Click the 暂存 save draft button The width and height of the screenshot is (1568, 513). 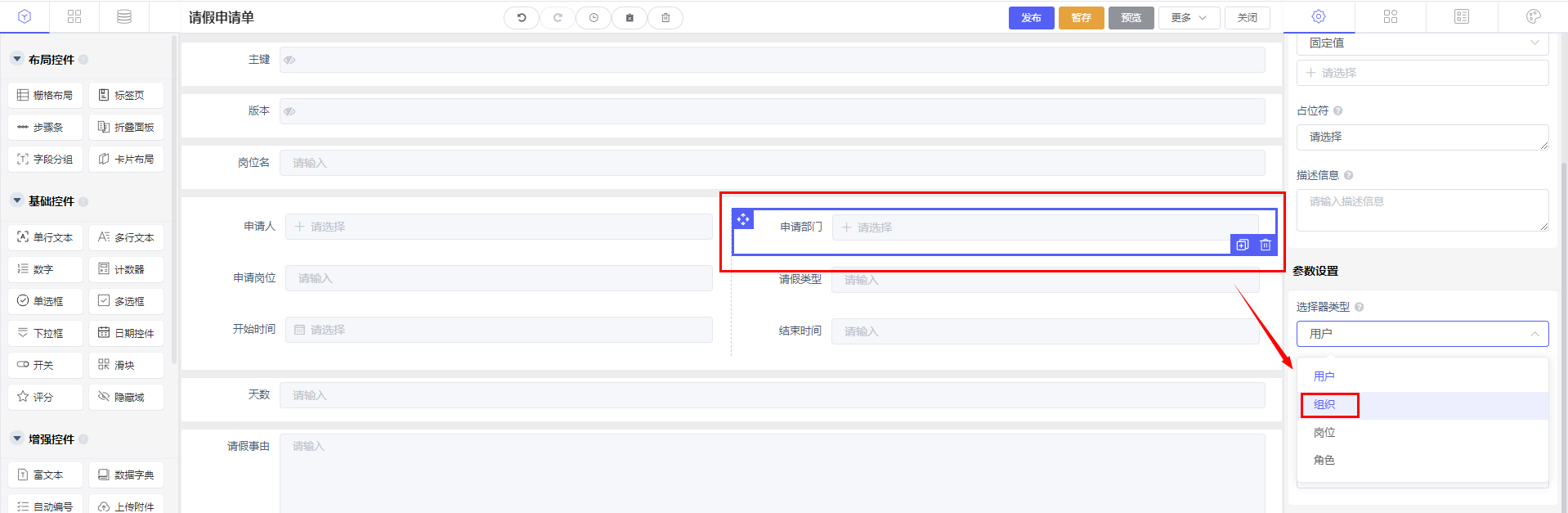(x=1081, y=18)
